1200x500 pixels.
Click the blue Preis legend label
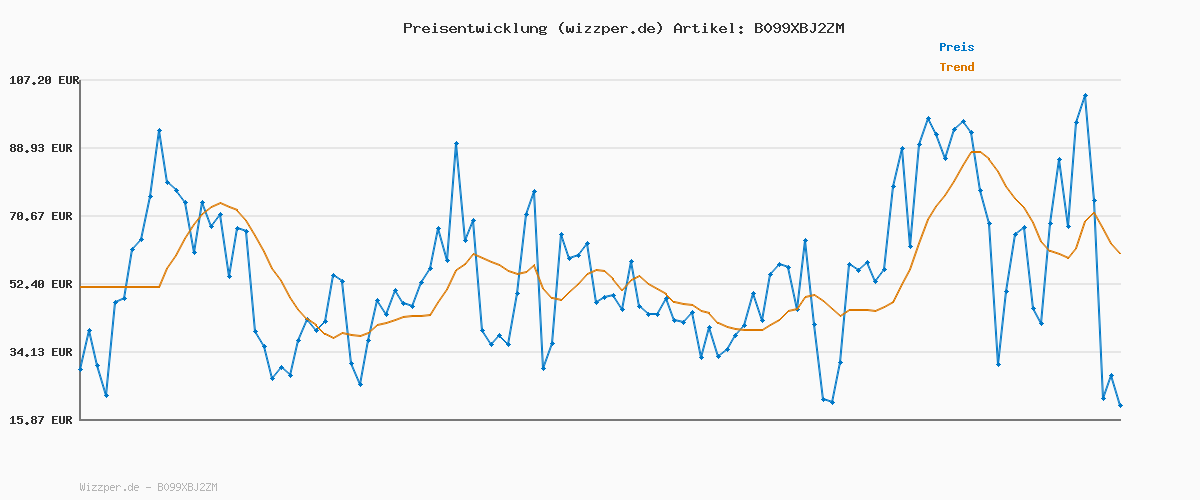(x=956, y=47)
